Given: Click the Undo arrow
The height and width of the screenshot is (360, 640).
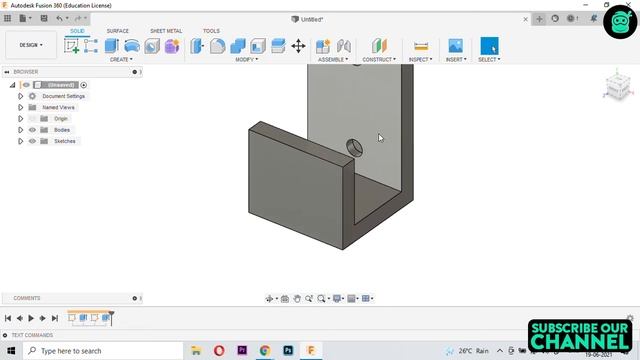Looking at the screenshot, I should (60, 18).
